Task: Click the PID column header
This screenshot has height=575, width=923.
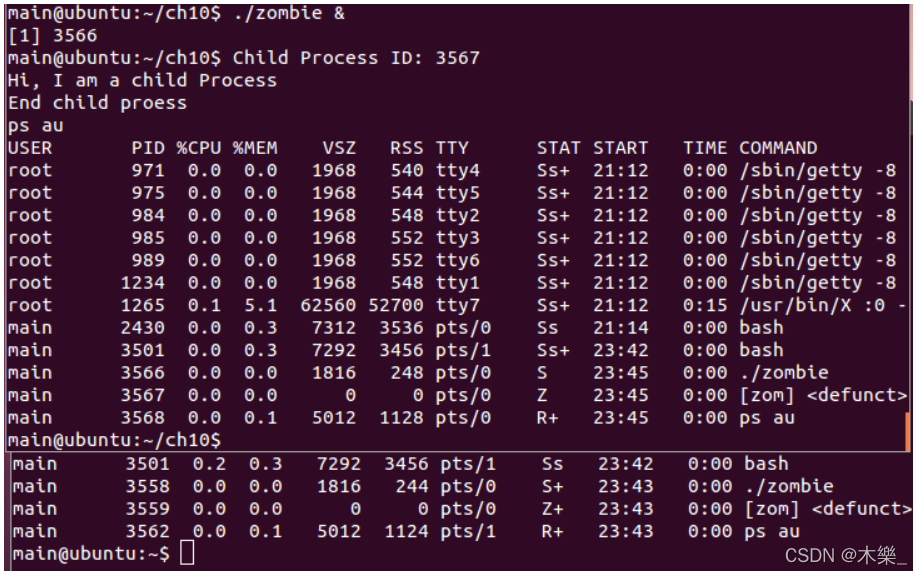Action: [x=148, y=148]
